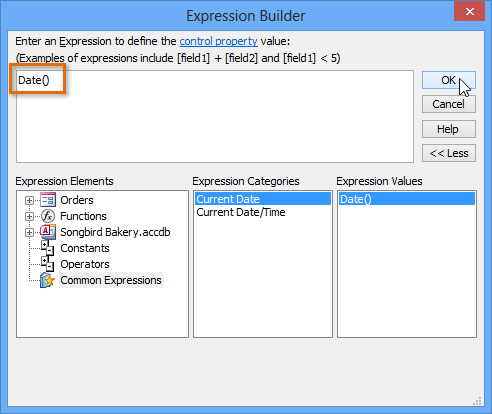Select the Constants icon
Viewport: 492px width, 414px height.
[47, 248]
